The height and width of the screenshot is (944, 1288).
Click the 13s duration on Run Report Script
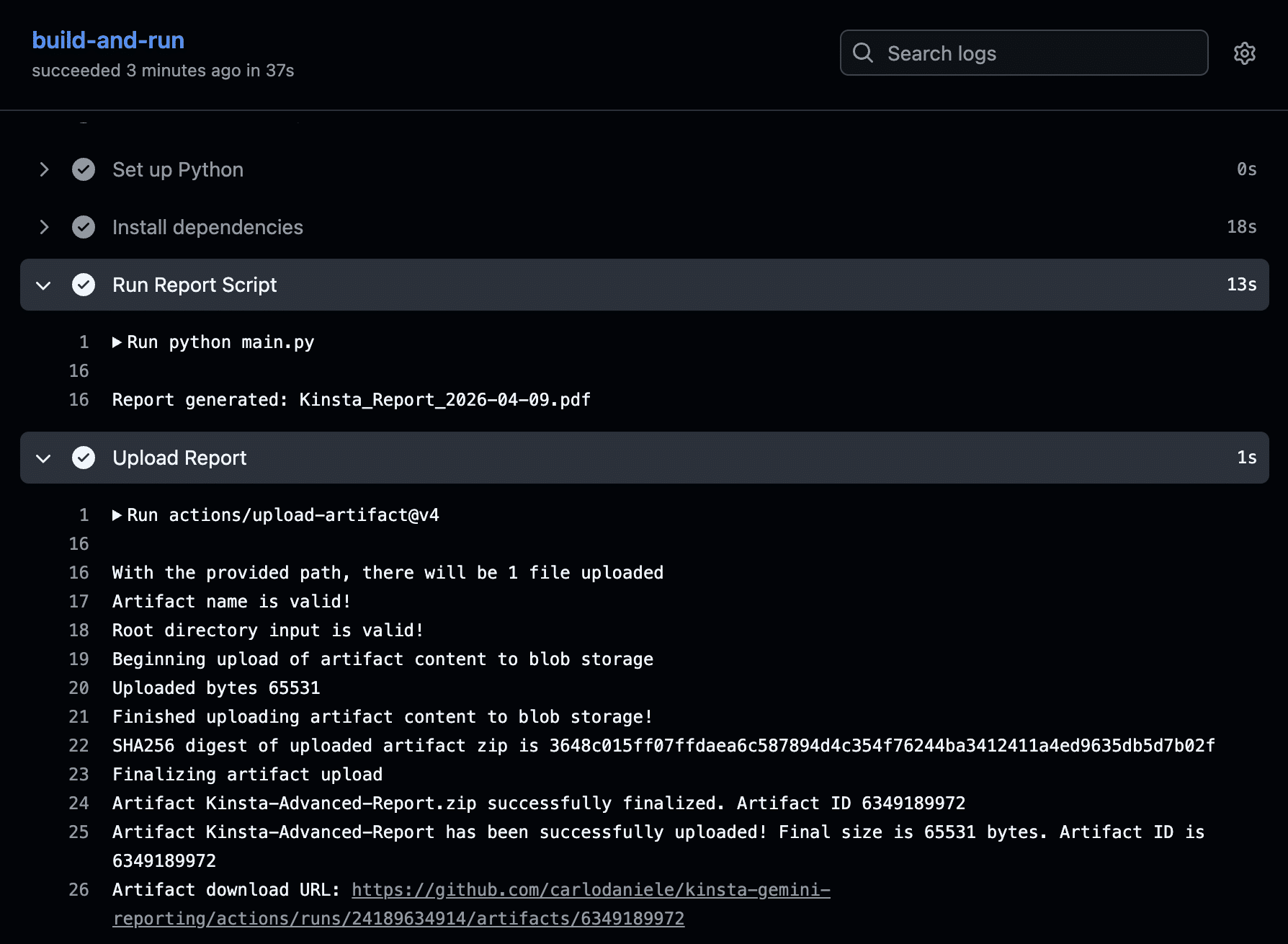(1241, 285)
